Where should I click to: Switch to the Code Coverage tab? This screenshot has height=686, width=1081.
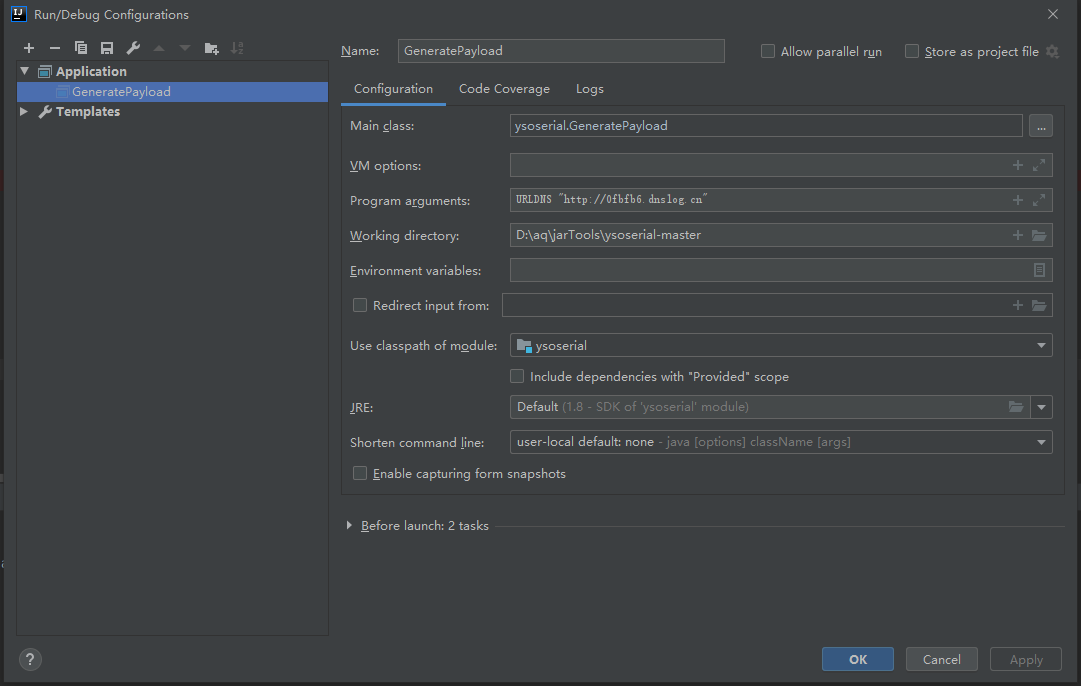point(504,89)
